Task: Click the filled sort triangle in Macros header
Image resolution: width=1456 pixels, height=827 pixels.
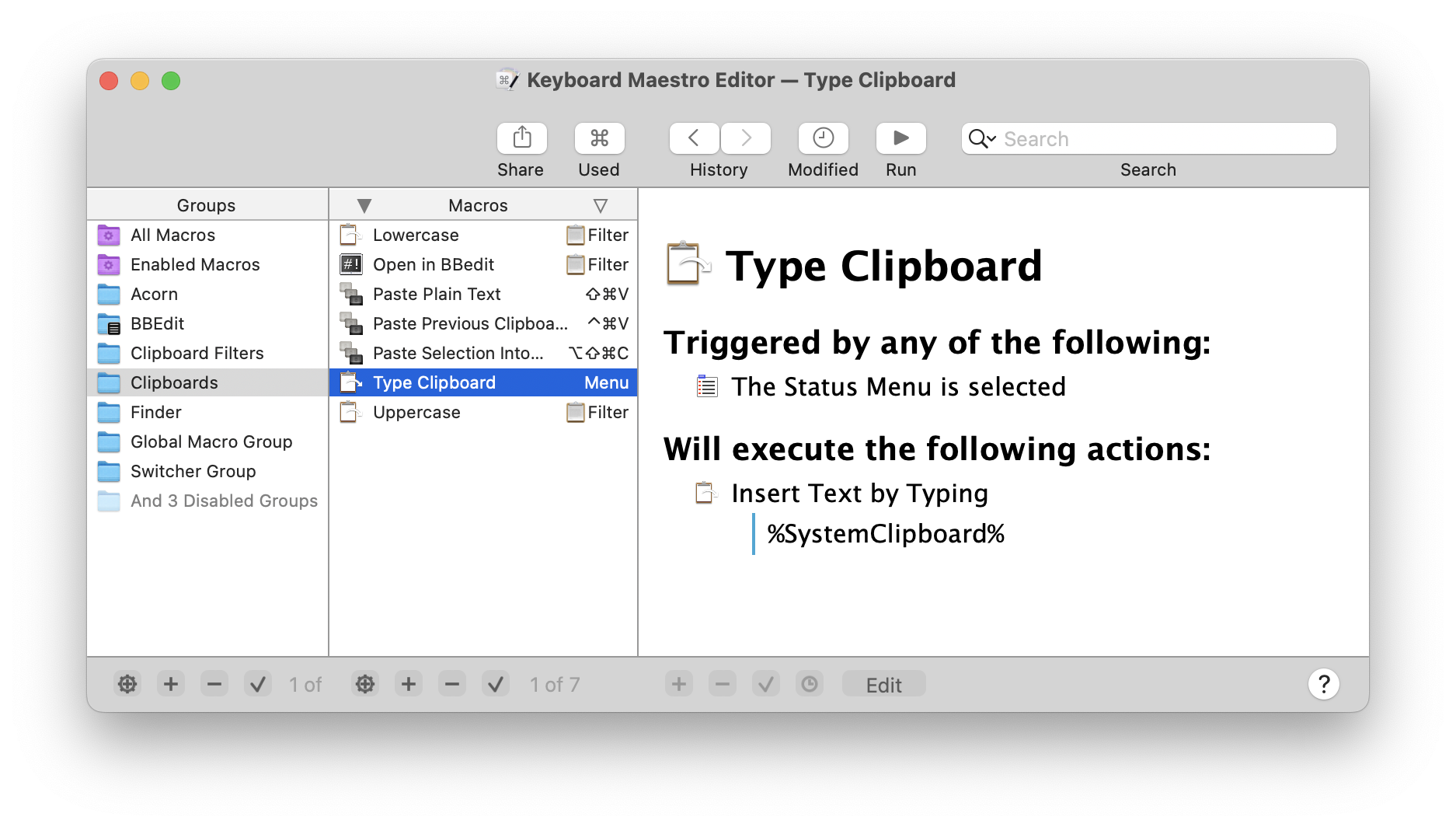Action: [364, 206]
